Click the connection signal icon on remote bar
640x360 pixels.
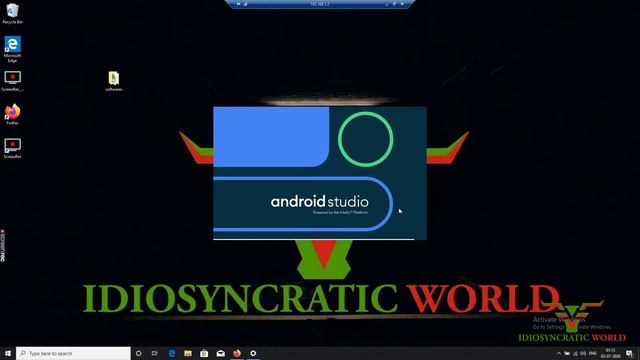point(246,4)
